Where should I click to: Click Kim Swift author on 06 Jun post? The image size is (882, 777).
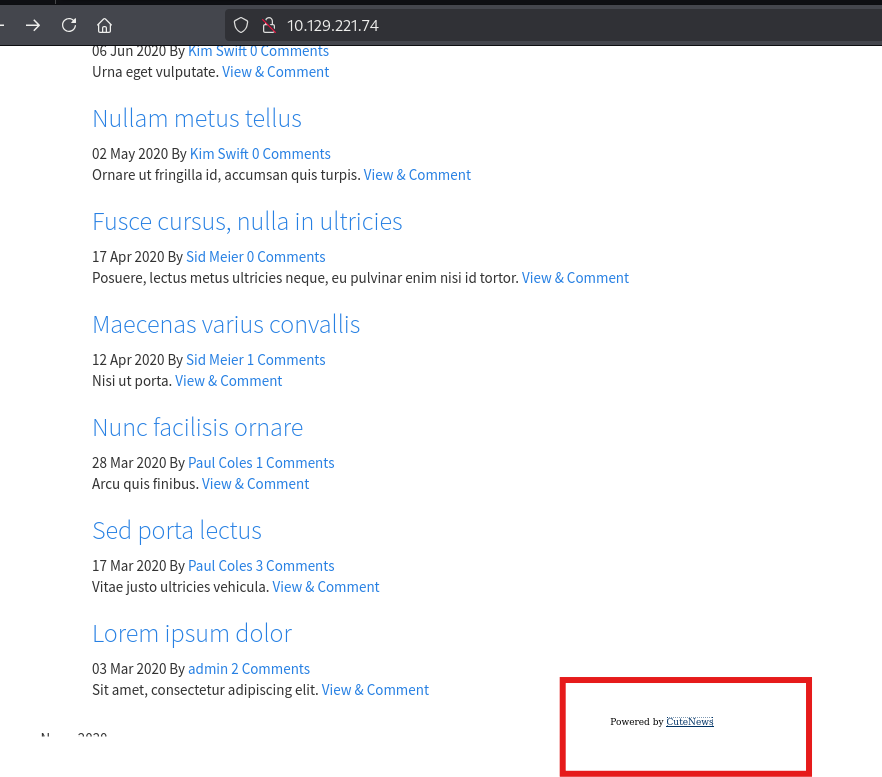tap(217, 51)
